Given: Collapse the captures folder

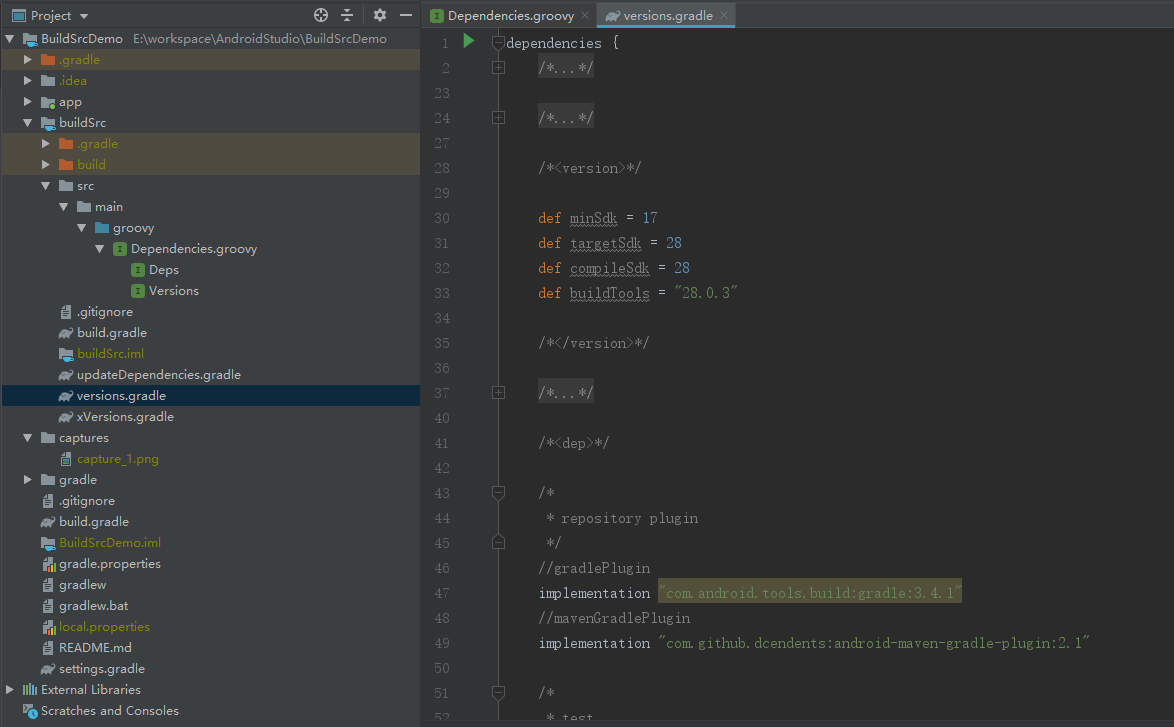Looking at the screenshot, I should [x=28, y=437].
